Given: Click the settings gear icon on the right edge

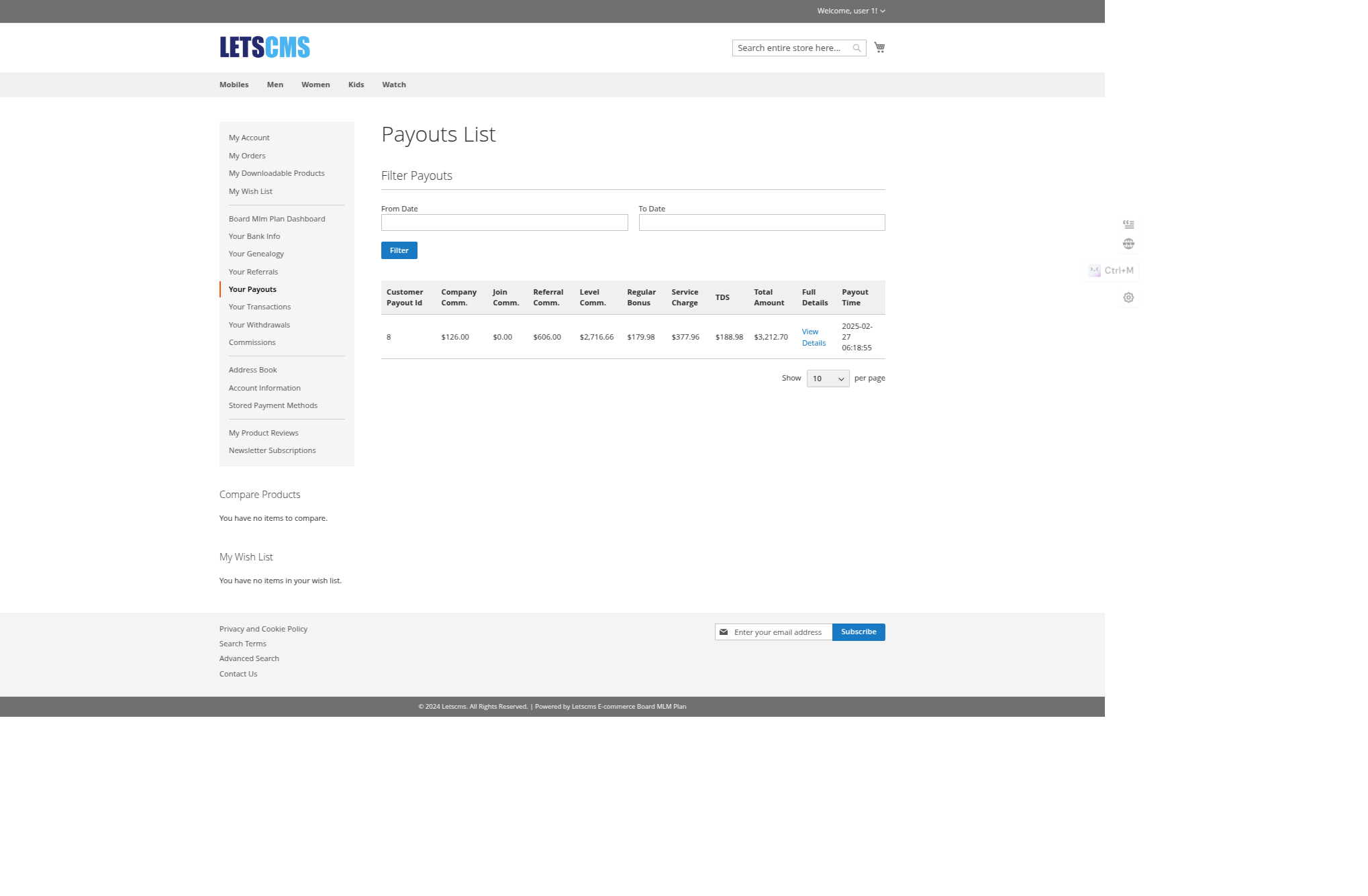Looking at the screenshot, I should (x=1128, y=297).
